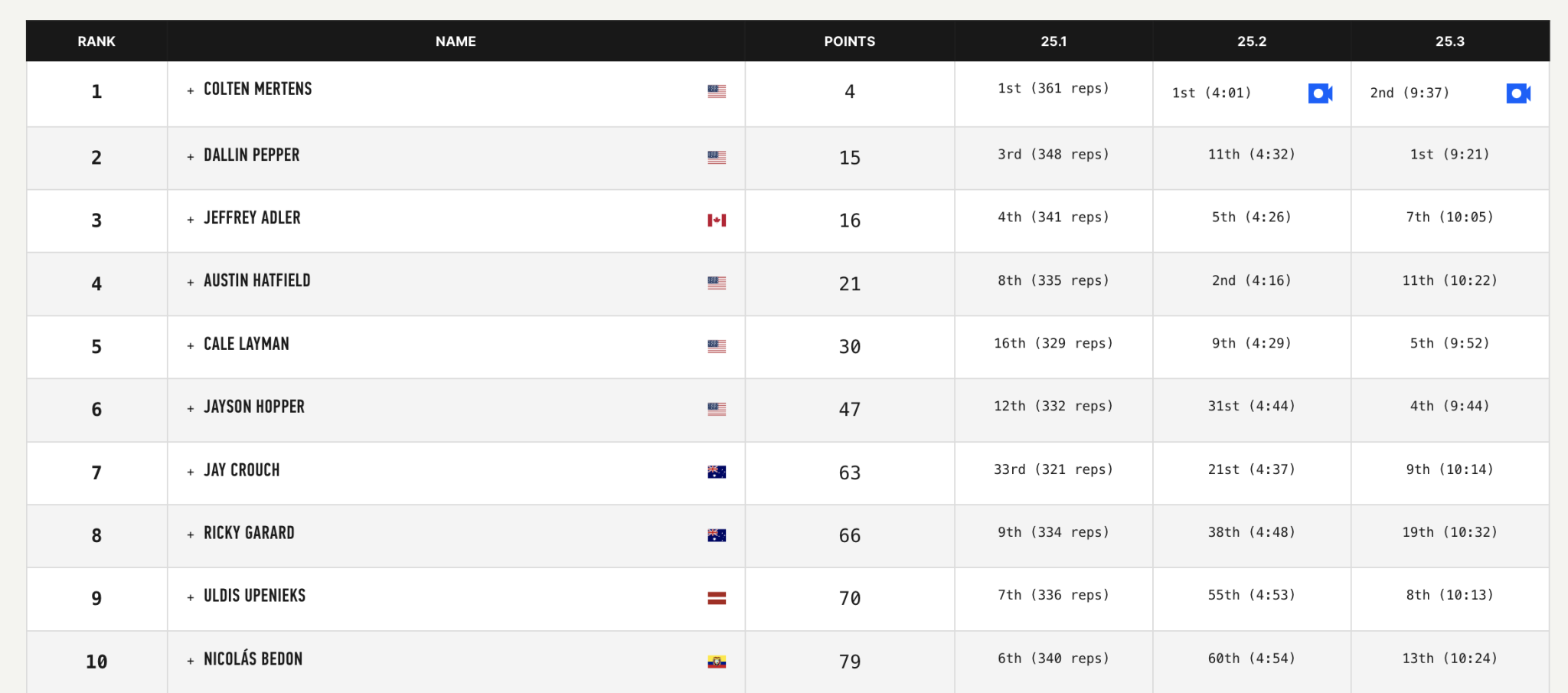Open Colten Mertens' athlete profile
Screen dimensions: 1568x693
pyautogui.click(x=257, y=89)
